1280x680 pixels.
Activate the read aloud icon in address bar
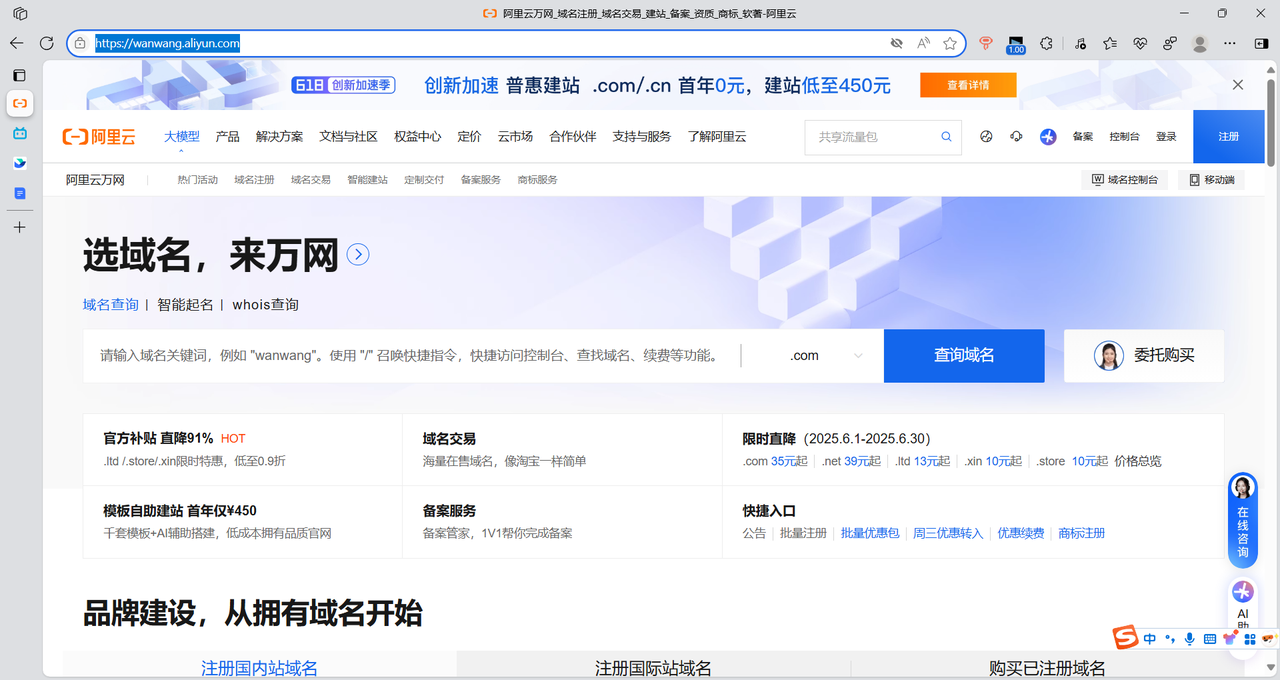pyautogui.click(x=923, y=43)
